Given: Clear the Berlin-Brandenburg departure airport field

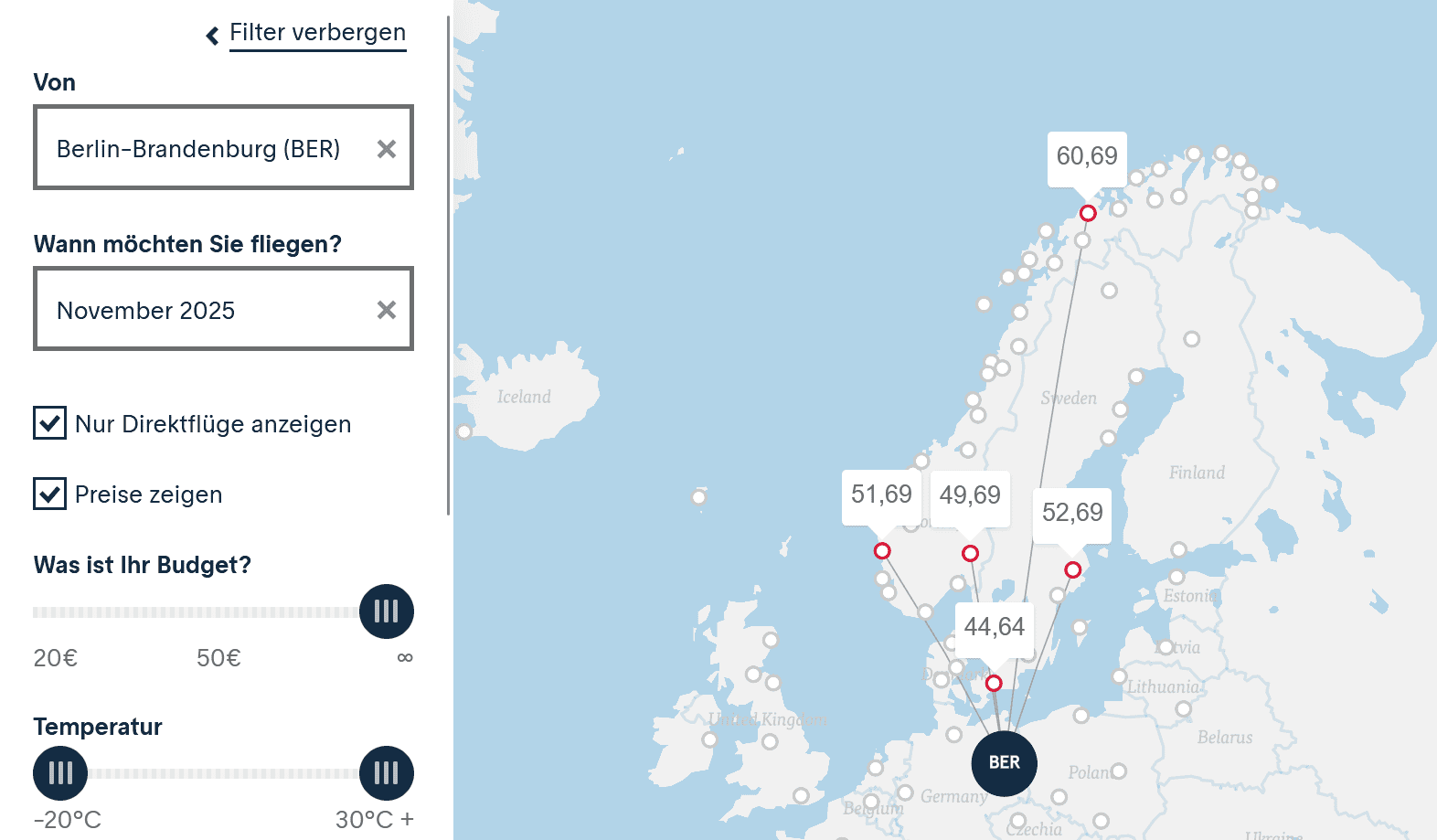Looking at the screenshot, I should (x=387, y=149).
